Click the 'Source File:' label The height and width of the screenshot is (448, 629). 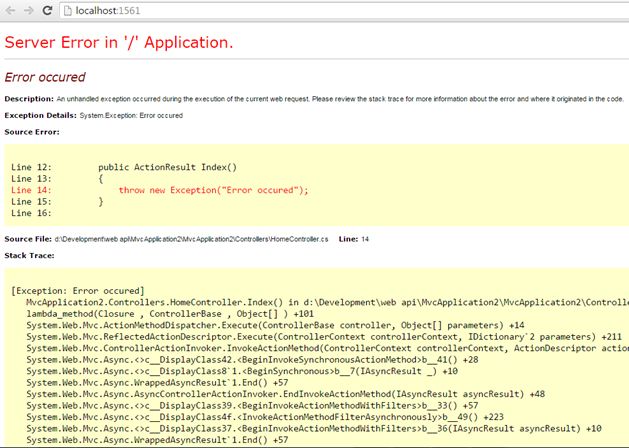(28, 239)
